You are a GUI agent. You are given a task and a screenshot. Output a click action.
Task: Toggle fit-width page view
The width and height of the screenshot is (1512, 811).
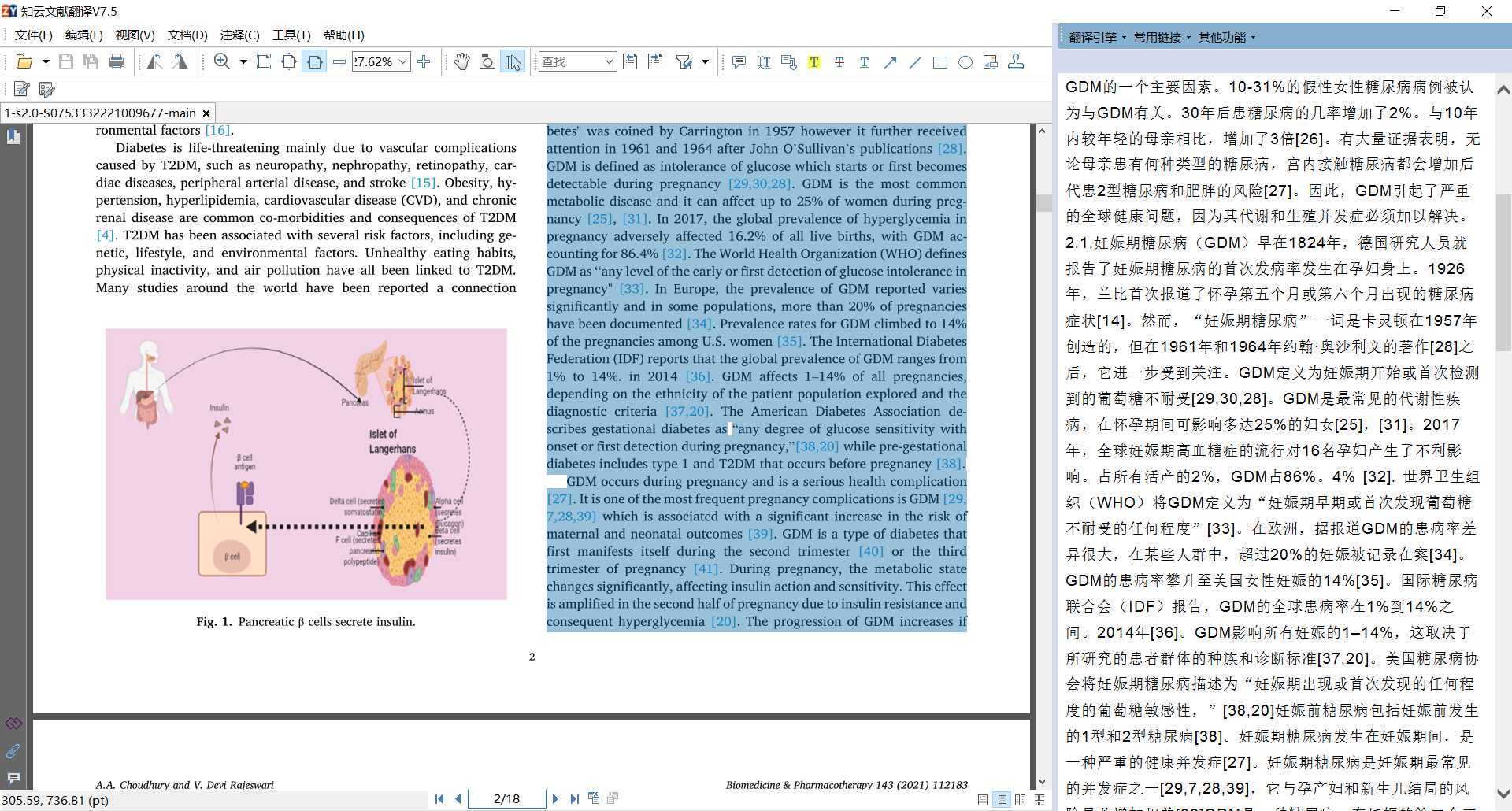(314, 62)
